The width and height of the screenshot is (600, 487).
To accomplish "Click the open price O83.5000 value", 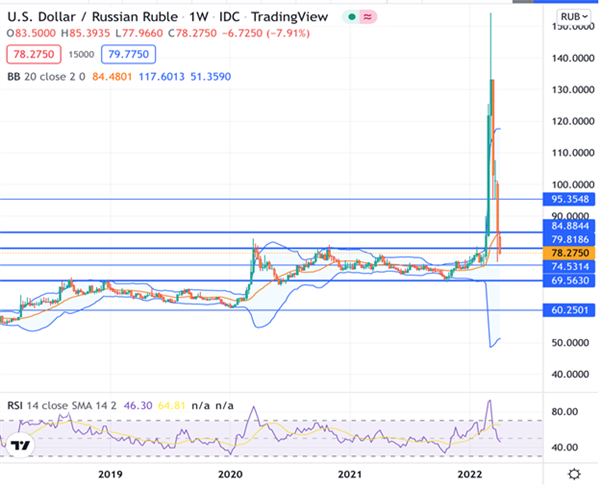I will coord(31,34).
